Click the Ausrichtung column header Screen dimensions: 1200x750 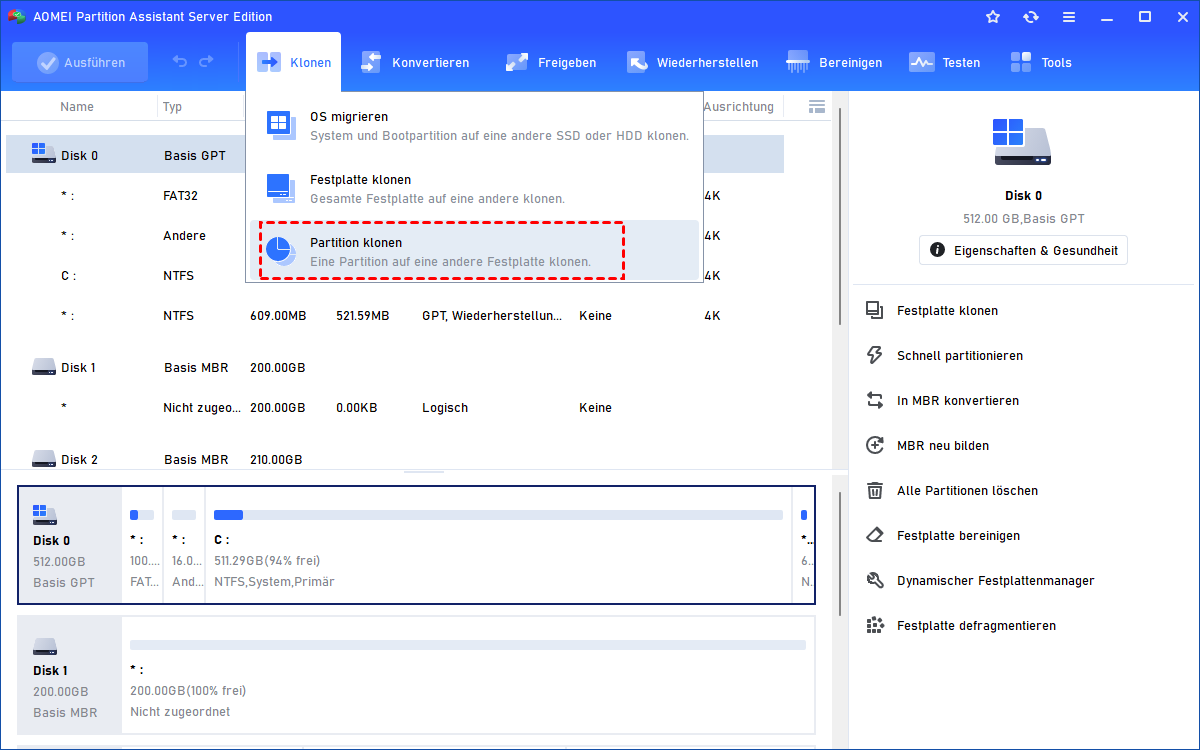pyautogui.click(x=738, y=107)
